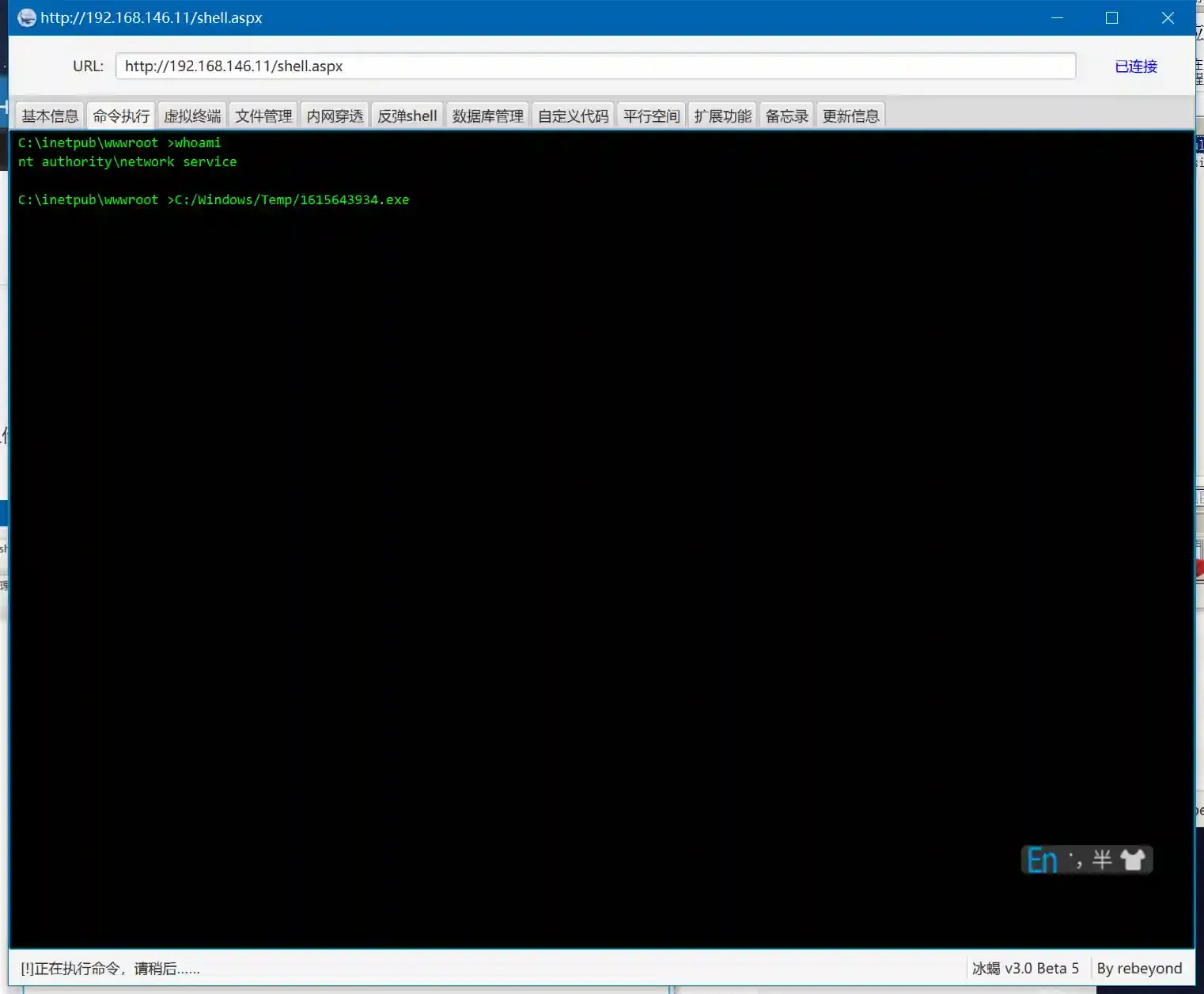The width and height of the screenshot is (1204, 994).
Task: Open the 自定义代码 tab
Action: click(x=574, y=116)
